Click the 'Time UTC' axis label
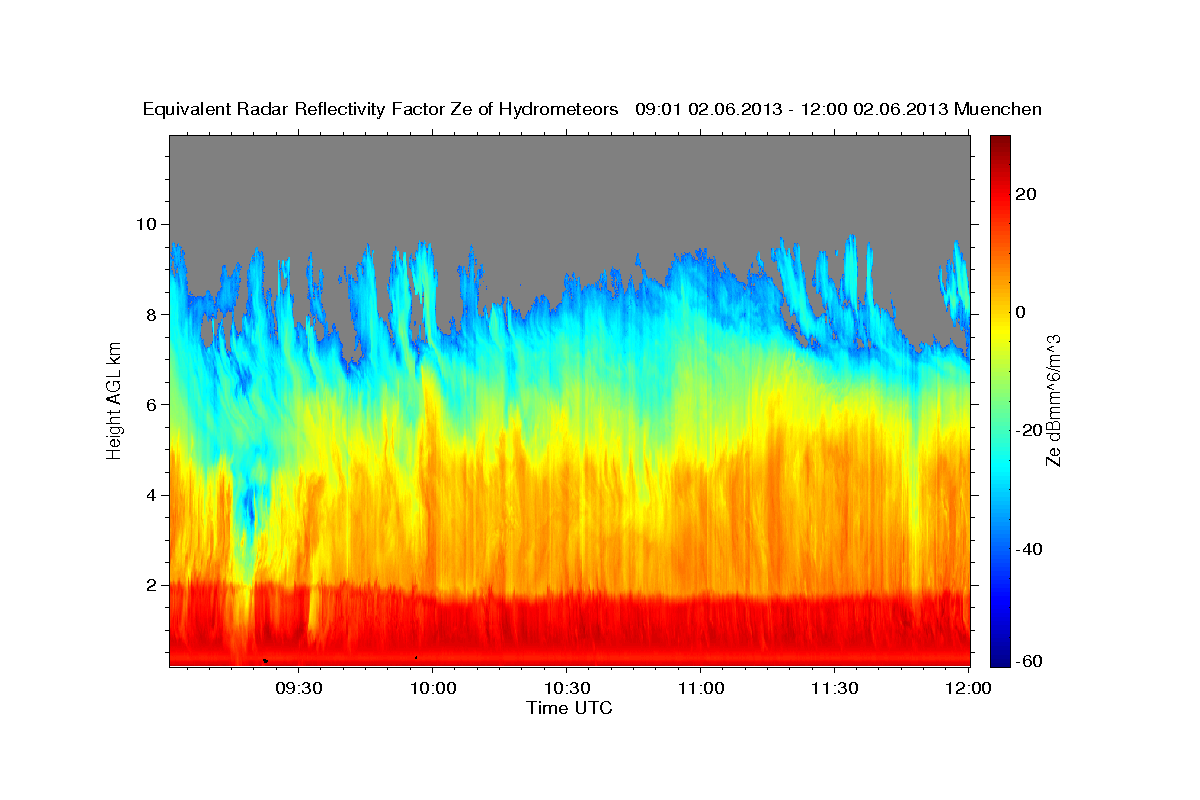The width and height of the screenshot is (1200, 800). (x=569, y=708)
